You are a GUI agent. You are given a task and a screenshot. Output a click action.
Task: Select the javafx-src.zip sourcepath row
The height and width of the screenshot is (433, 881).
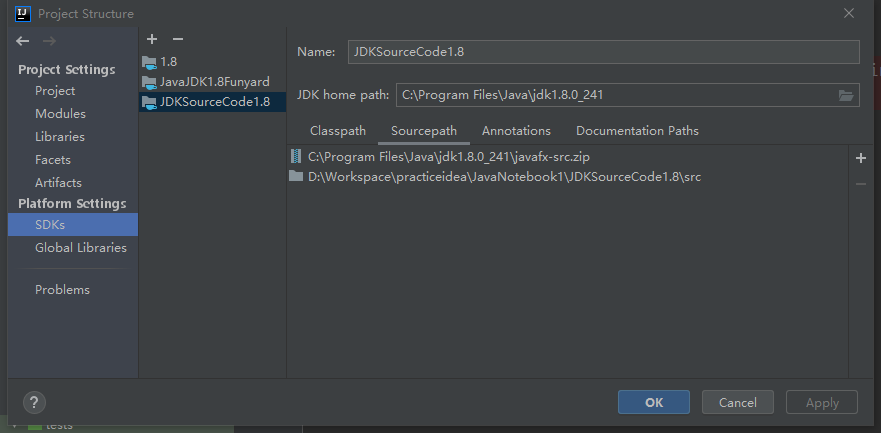click(x=567, y=157)
